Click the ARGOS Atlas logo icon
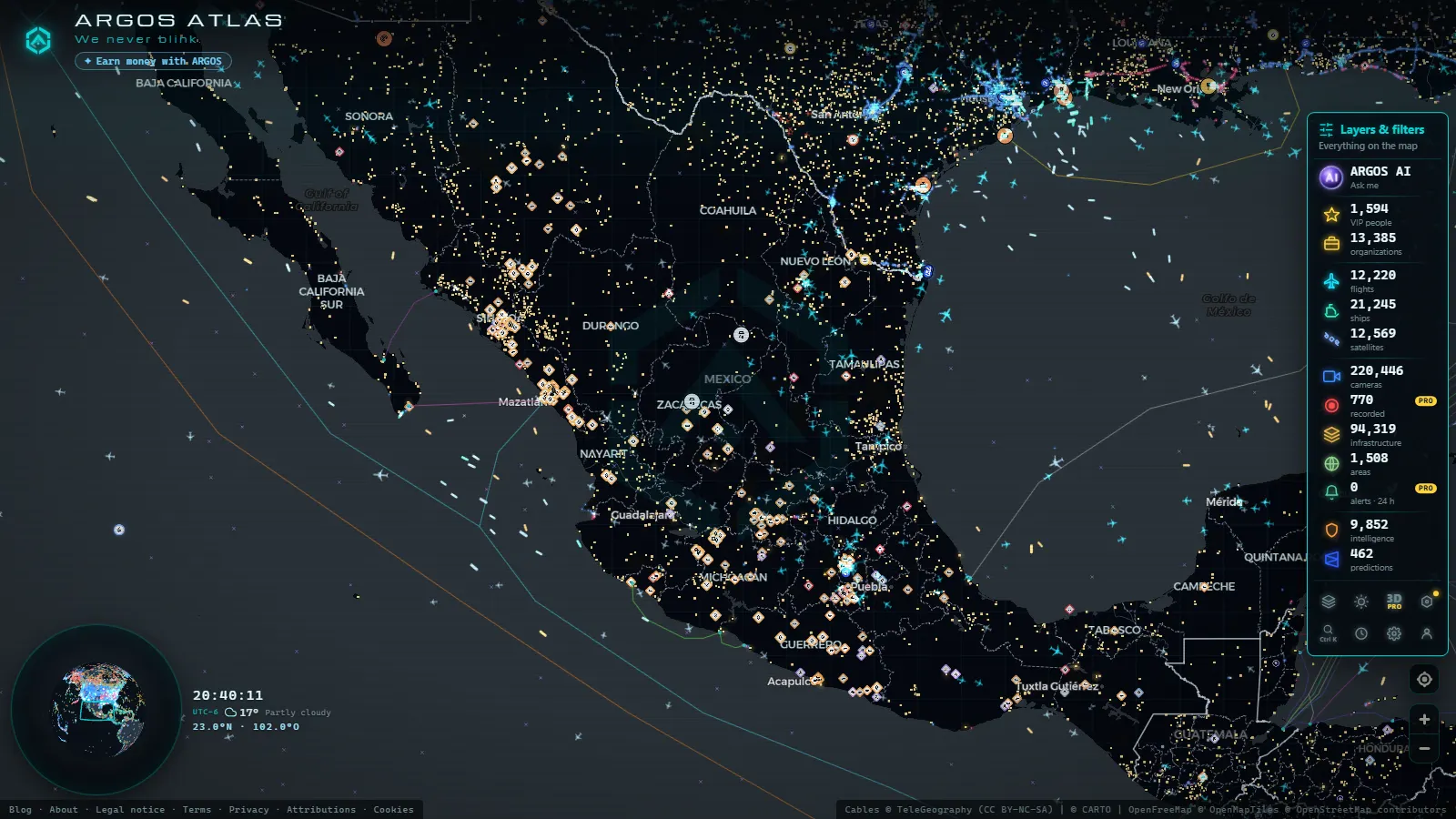The width and height of the screenshot is (1456, 819). (38, 40)
